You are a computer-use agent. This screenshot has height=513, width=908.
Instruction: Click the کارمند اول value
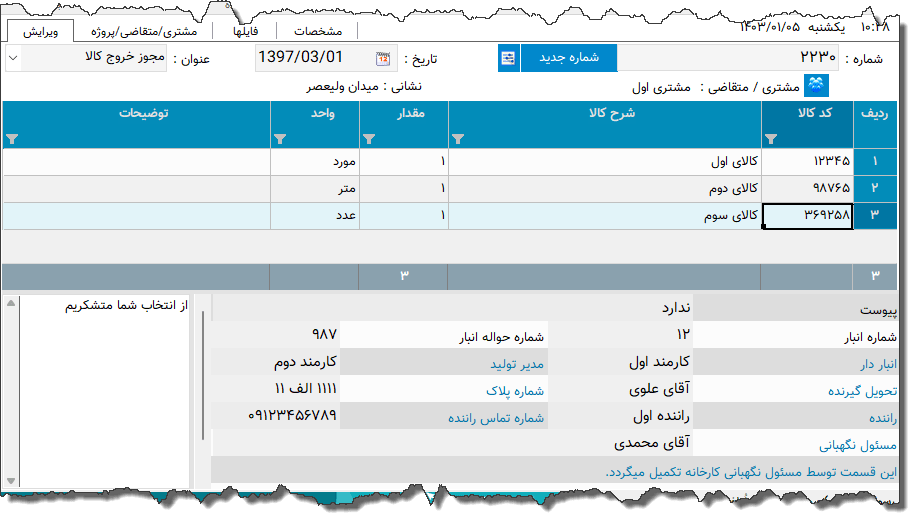[x=660, y=362]
